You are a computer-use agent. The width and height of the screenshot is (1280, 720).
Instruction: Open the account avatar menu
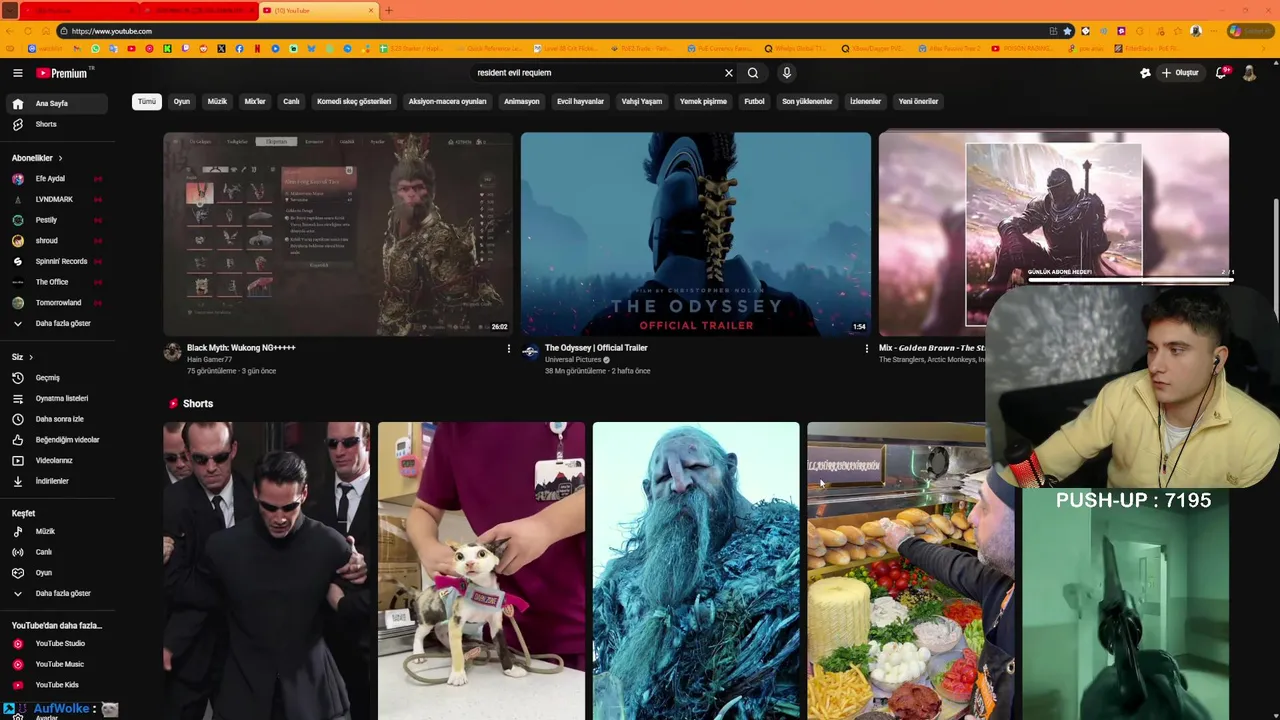pyautogui.click(x=1249, y=73)
